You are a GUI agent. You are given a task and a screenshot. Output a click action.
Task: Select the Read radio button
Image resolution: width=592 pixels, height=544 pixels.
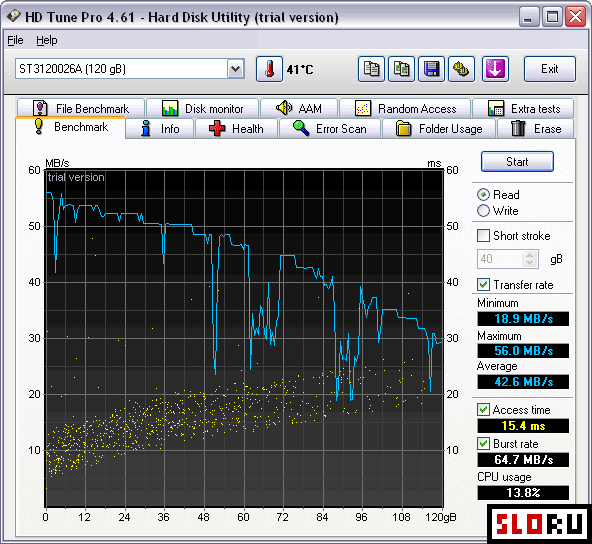point(483,195)
